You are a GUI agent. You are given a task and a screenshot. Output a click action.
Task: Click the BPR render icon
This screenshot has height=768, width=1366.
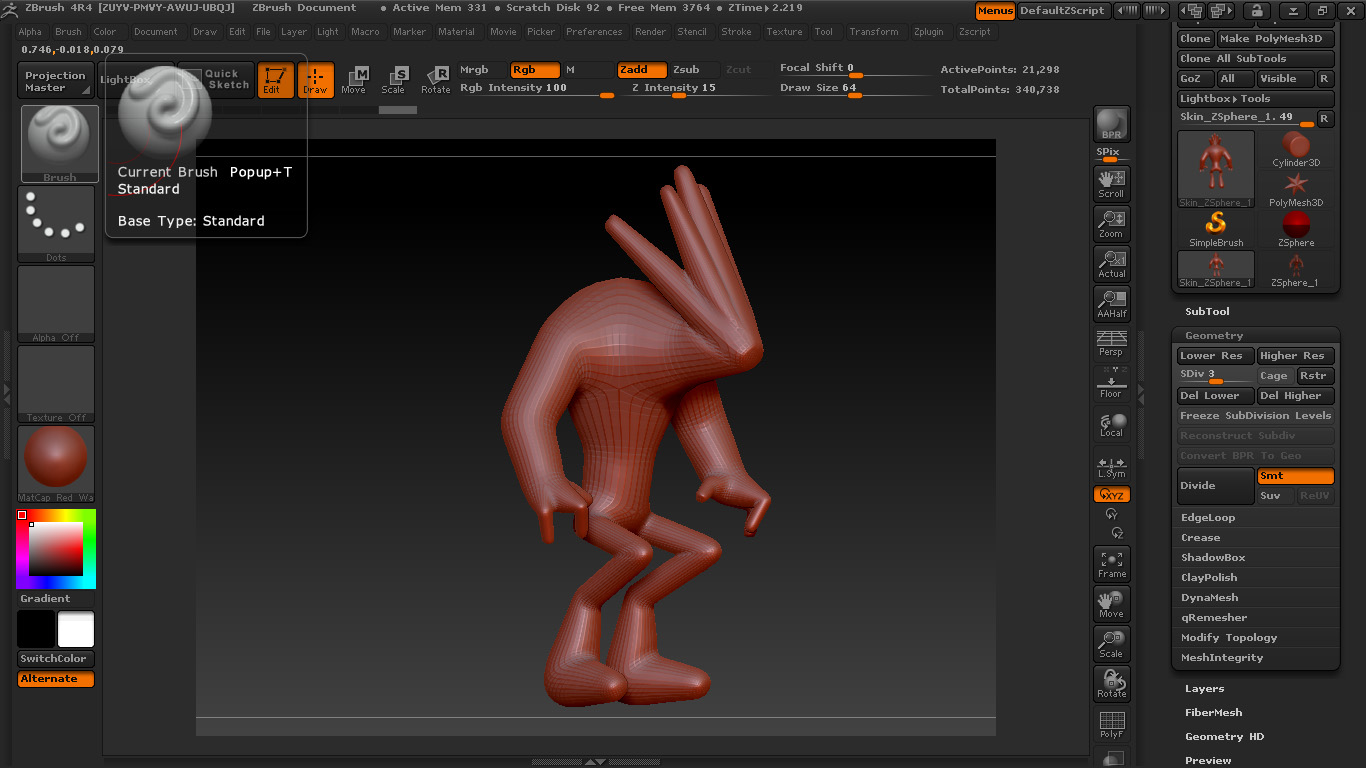point(1111,124)
